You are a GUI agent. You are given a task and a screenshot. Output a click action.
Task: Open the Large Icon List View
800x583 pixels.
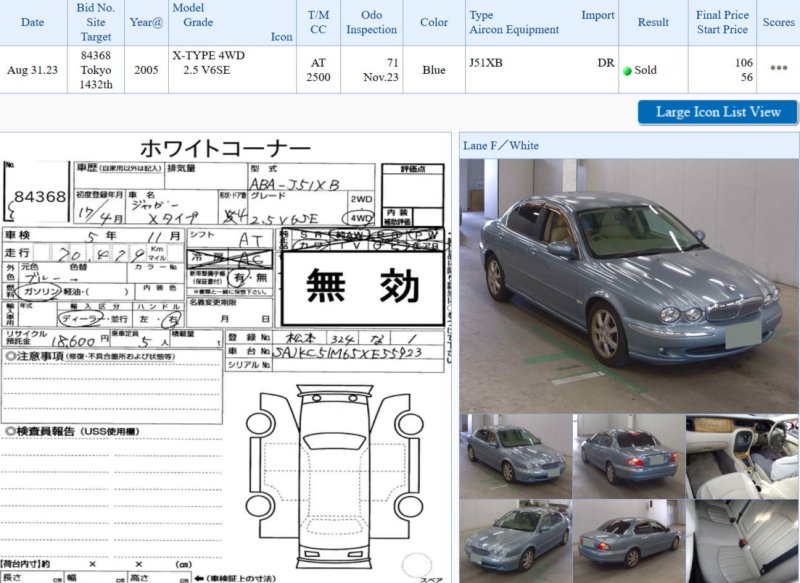717,112
